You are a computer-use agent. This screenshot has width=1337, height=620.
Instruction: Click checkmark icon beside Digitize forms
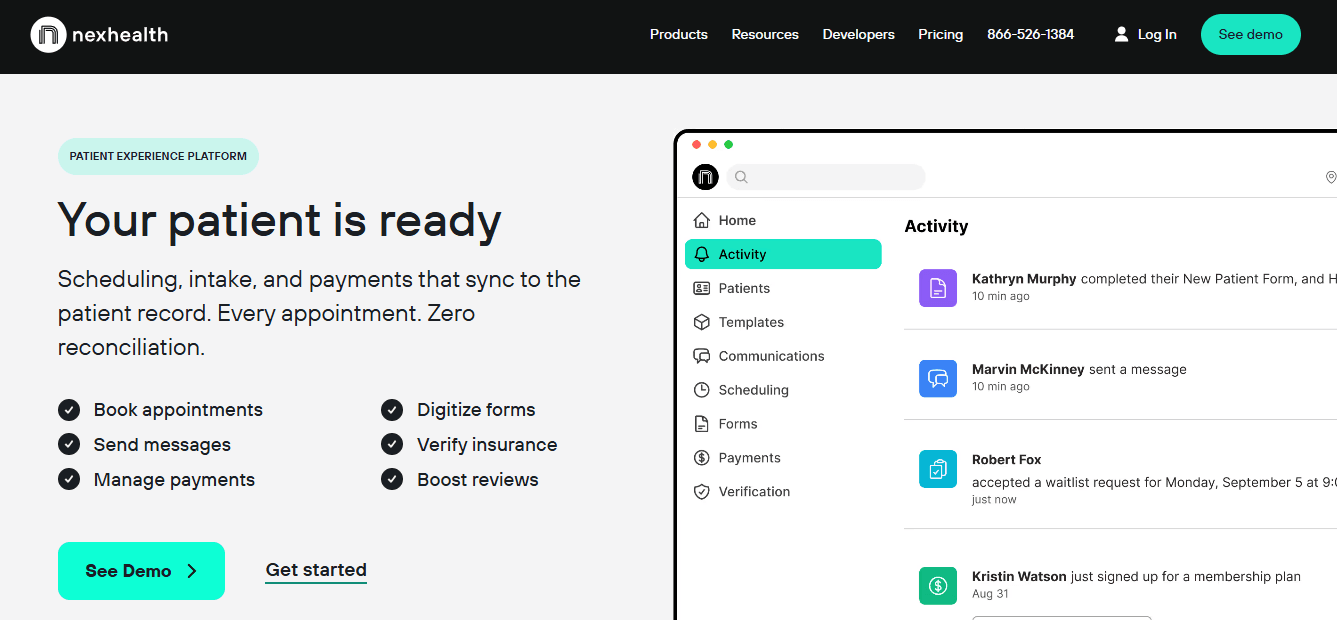392,410
